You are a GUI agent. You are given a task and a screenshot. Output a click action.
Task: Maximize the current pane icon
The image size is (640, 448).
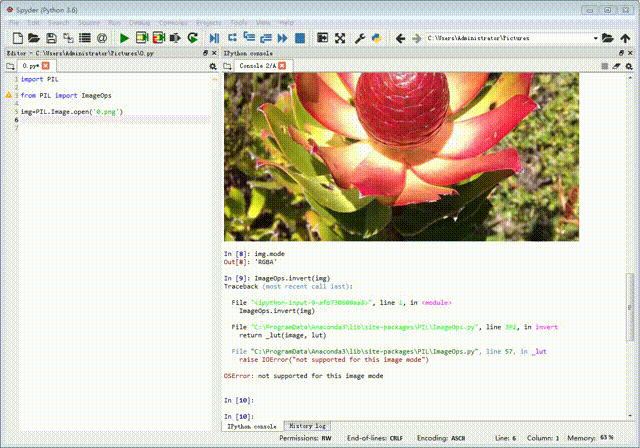pyautogui.click(x=322, y=38)
